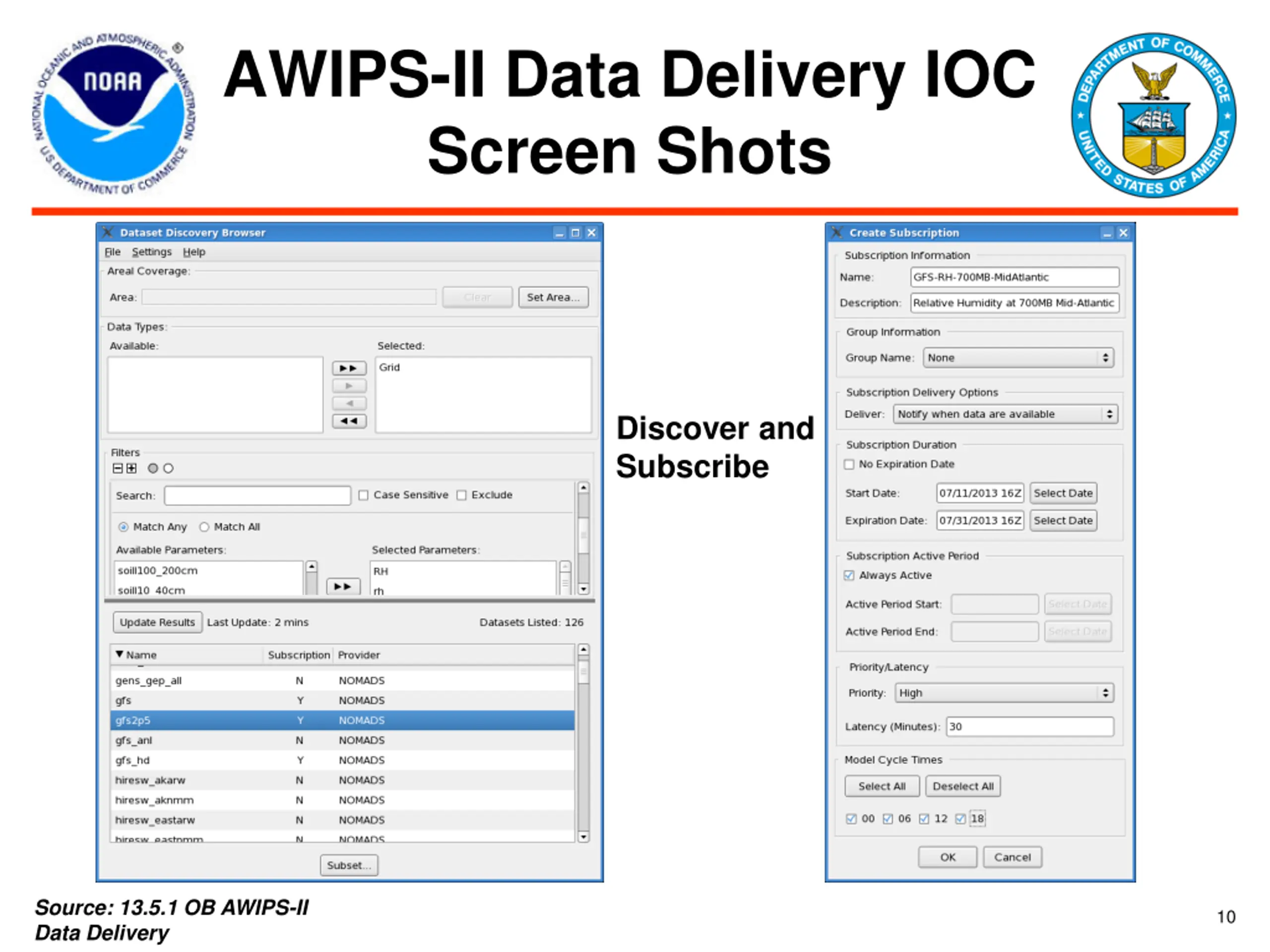The width and height of the screenshot is (1270, 952).
Task: Click subscription Description field
Action: 1015,303
